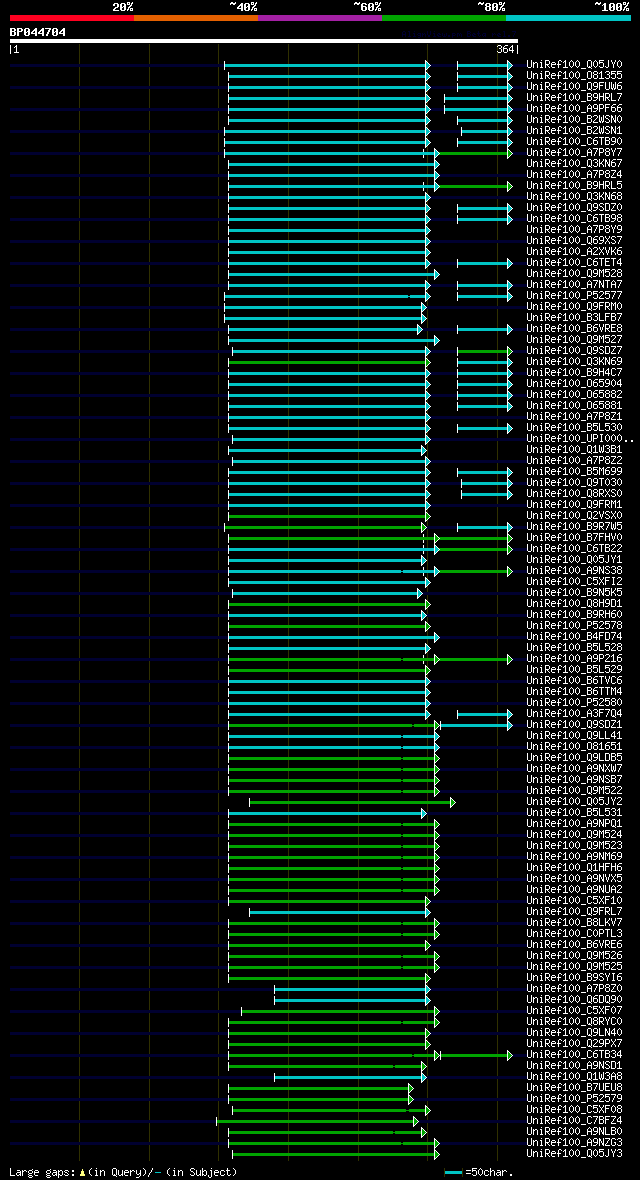640x1180 pixels.
Task: Select the UniRef100_B9H4C7 label
Action: [x=574, y=373]
